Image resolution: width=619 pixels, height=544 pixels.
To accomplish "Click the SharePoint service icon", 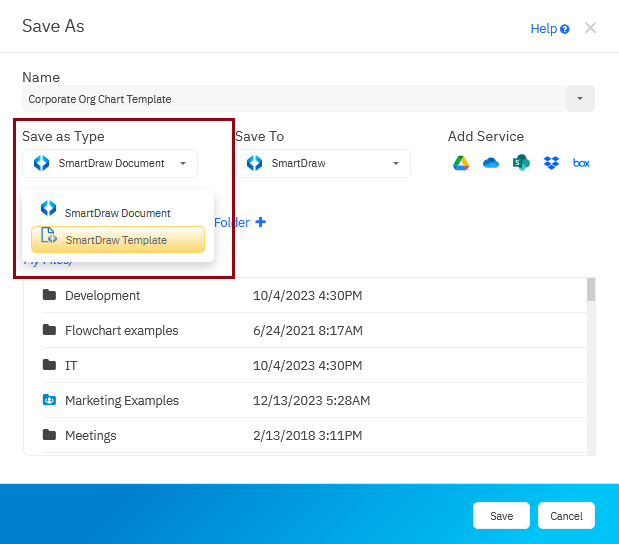I will [x=521, y=163].
